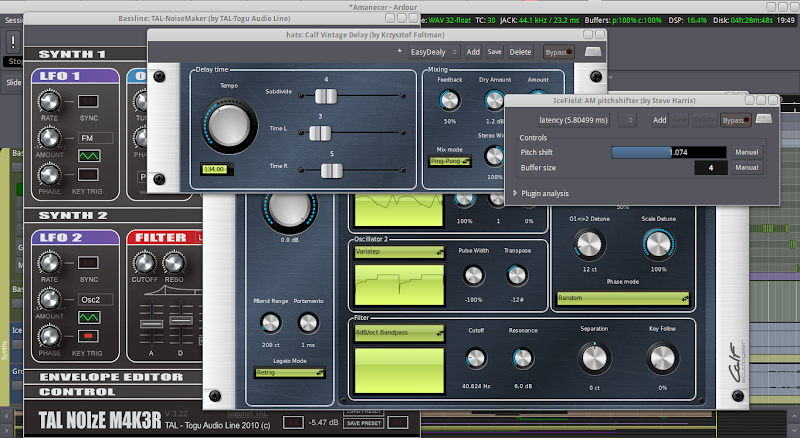Viewport: 800px width, 438px height.
Task: Click the SAVE PRESET button in TAL NoiseMaker
Action: (364, 423)
